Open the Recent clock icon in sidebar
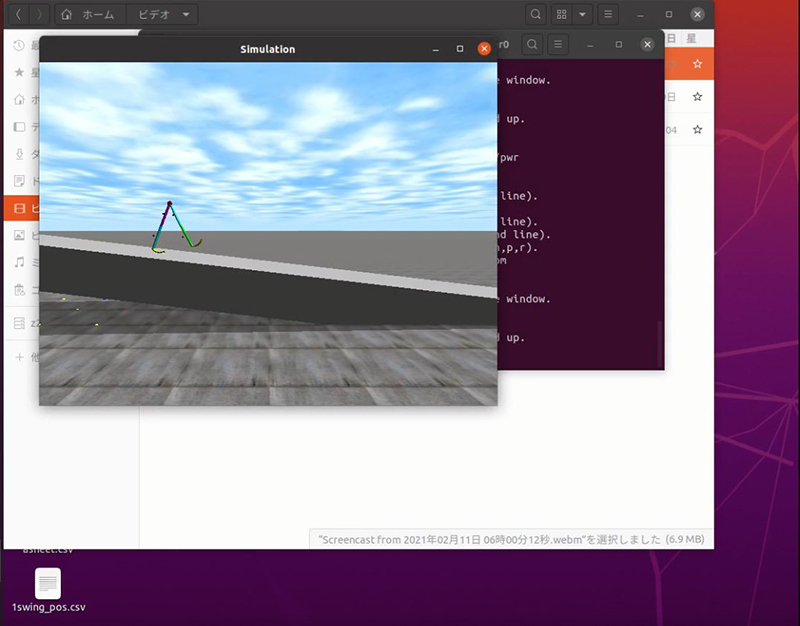Image resolution: width=800 pixels, height=626 pixels. (x=20, y=46)
